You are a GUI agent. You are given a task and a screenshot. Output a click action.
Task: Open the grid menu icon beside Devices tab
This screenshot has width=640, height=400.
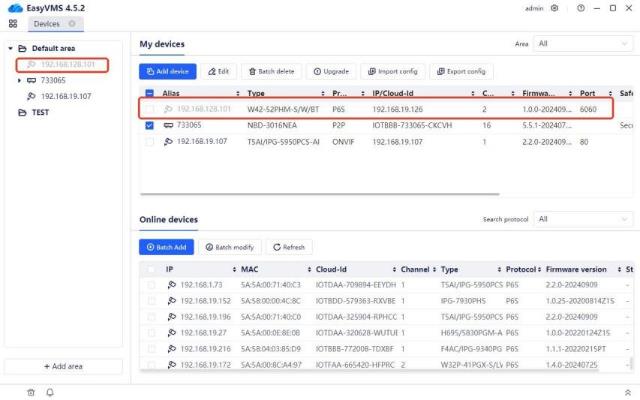click(x=13, y=23)
